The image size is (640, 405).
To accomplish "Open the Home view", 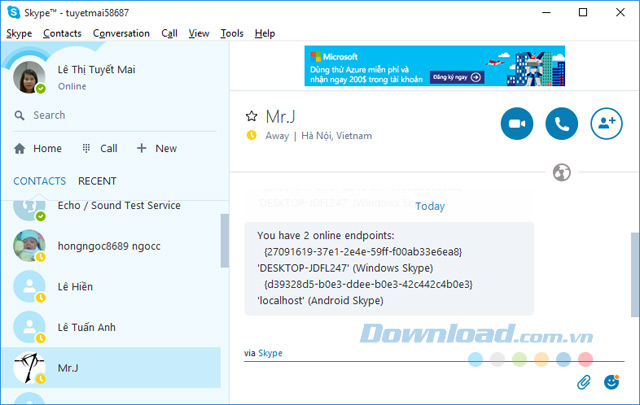I will pos(38,148).
